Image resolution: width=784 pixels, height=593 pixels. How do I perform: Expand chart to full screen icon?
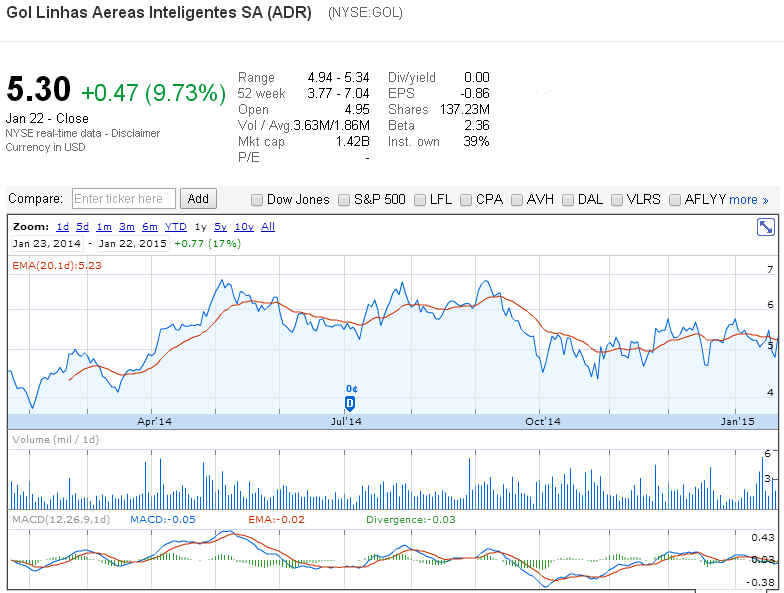(x=766, y=227)
